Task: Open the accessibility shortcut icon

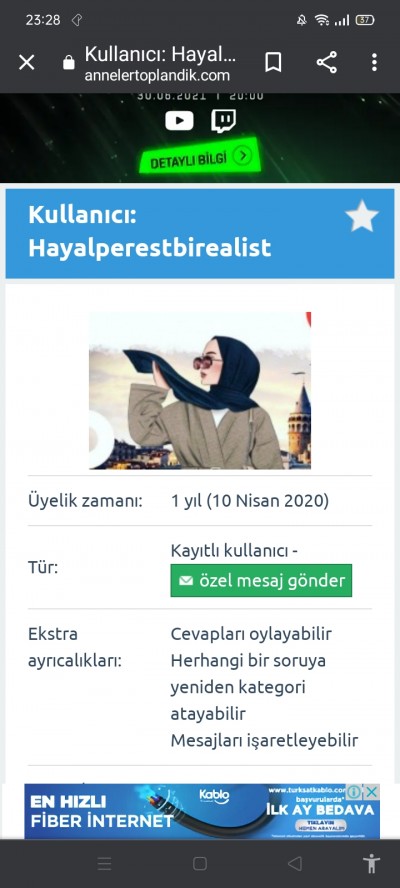Action: (371, 864)
